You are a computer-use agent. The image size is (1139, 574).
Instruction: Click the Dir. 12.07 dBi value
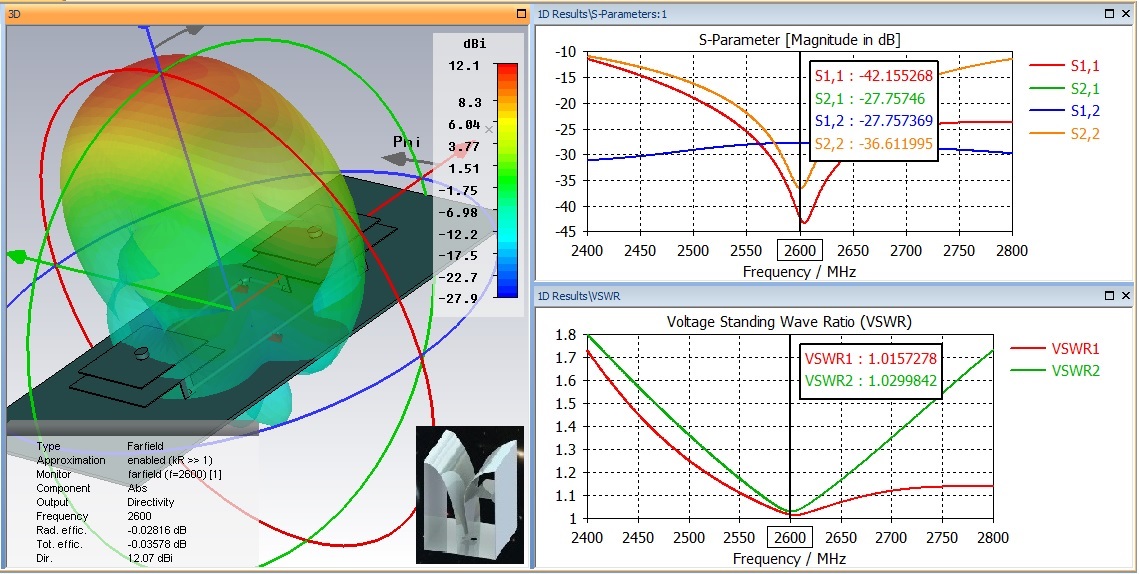pos(150,558)
